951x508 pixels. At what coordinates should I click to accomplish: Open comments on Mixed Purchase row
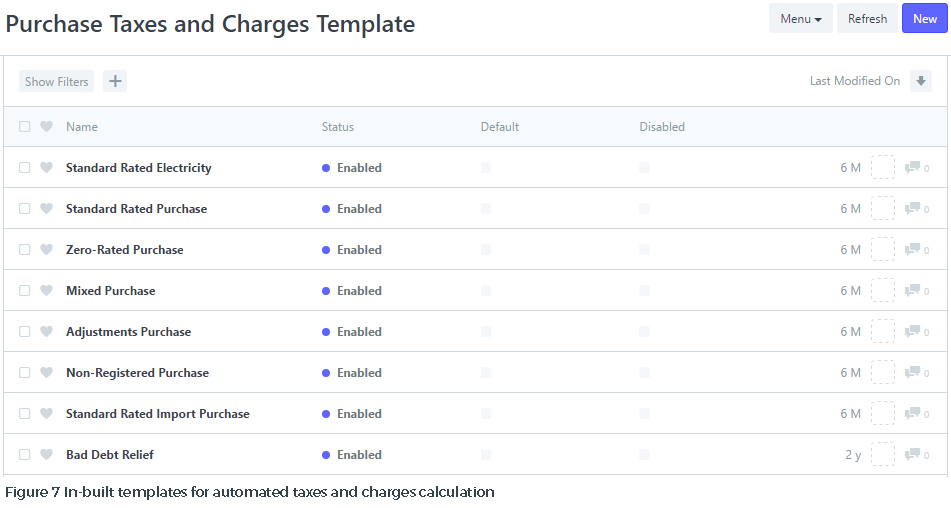[x=917, y=291]
